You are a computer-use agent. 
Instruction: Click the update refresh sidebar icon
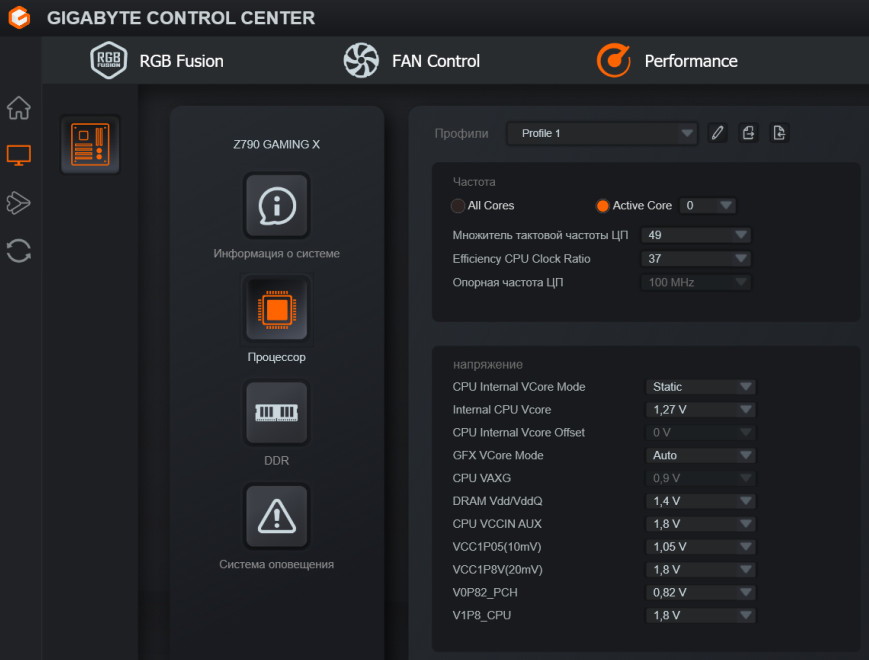tap(19, 250)
